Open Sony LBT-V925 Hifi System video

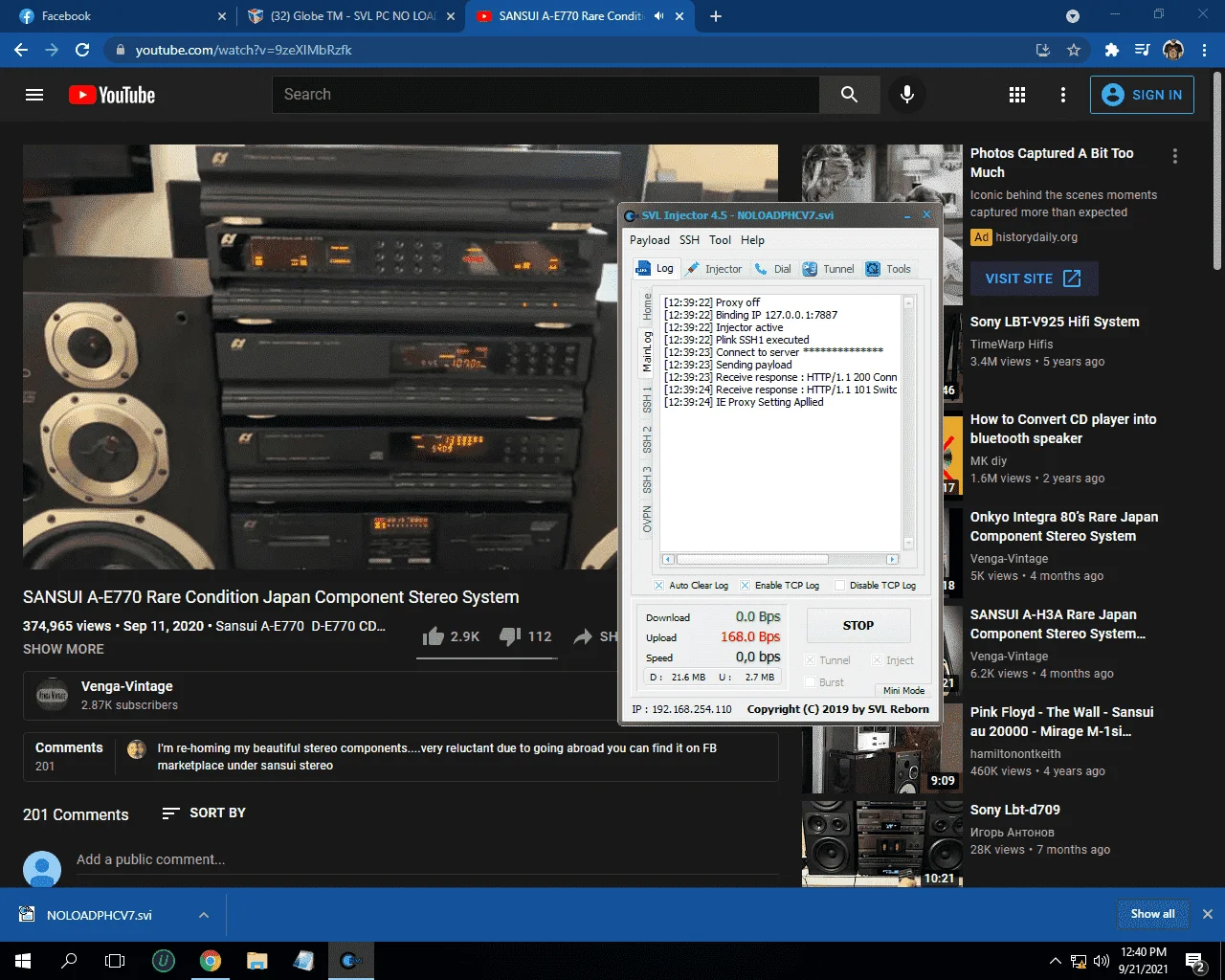1055,322
